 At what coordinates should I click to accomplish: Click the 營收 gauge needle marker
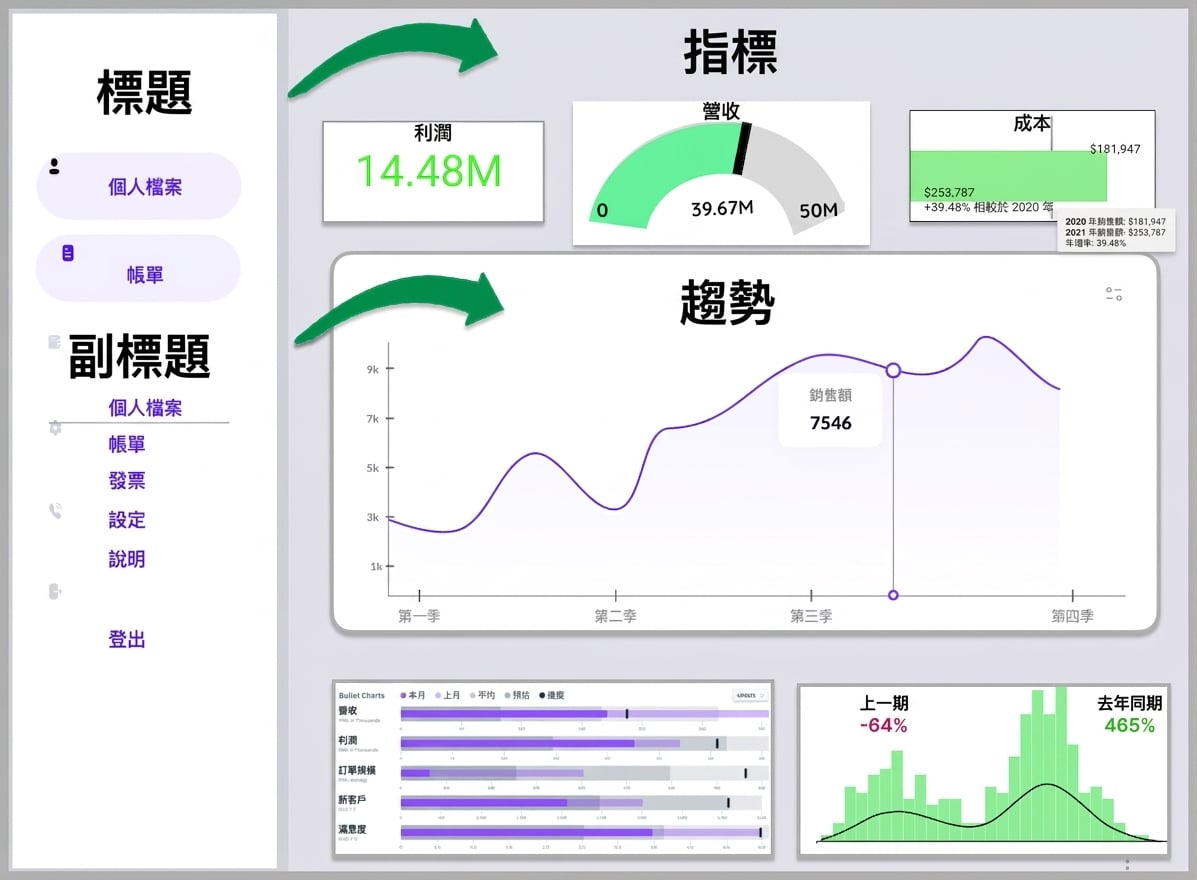[x=742, y=149]
